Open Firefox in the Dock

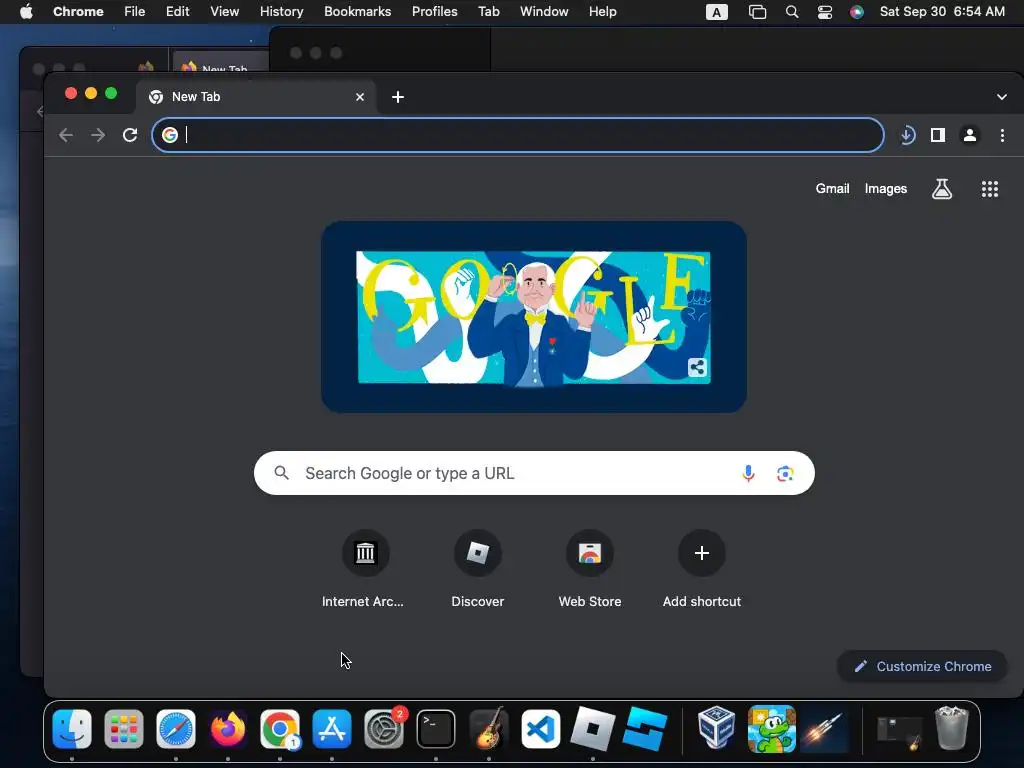tap(228, 729)
